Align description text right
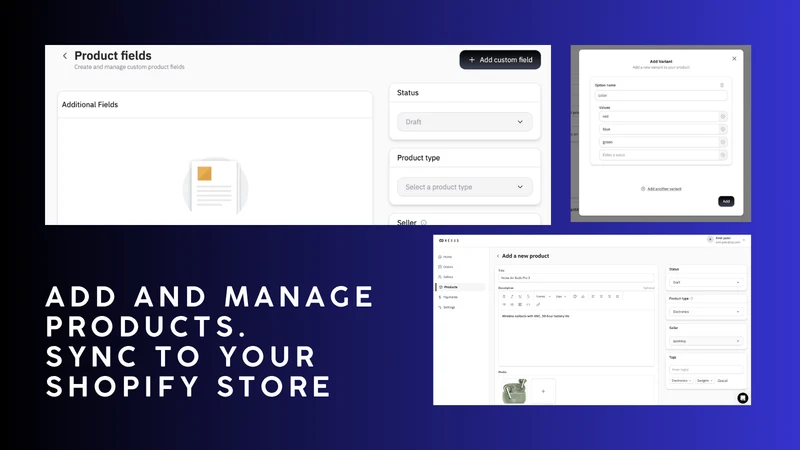This screenshot has width=800, height=450. (x=609, y=296)
